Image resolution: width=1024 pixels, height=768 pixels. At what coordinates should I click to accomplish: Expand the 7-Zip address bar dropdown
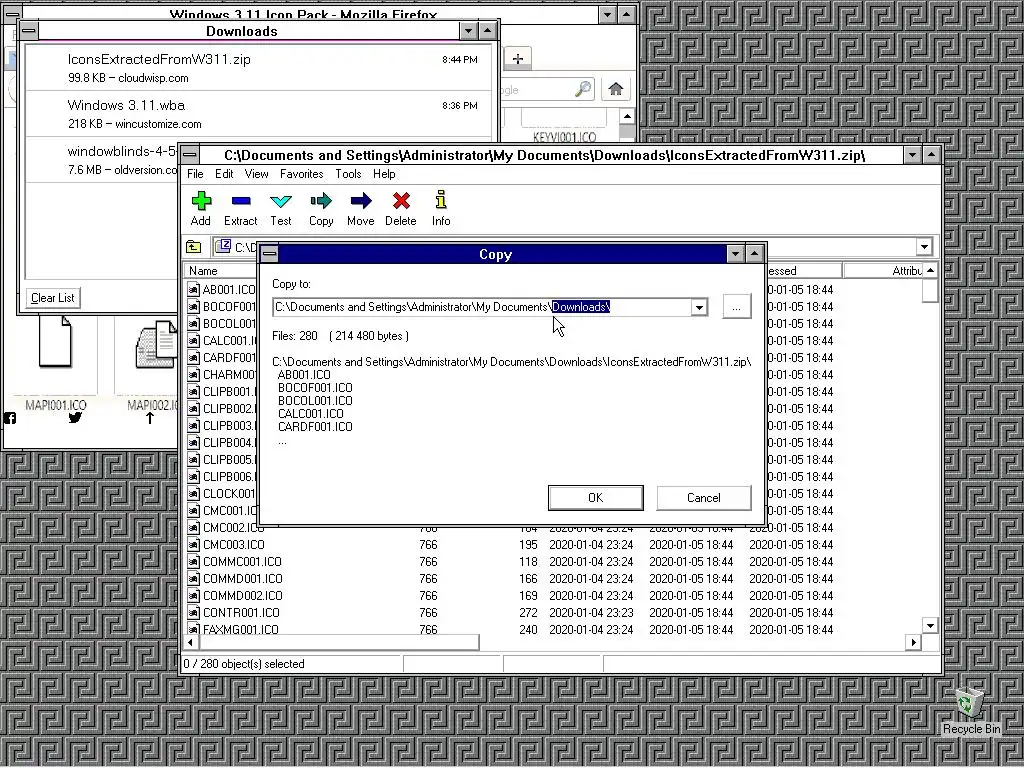[924, 247]
